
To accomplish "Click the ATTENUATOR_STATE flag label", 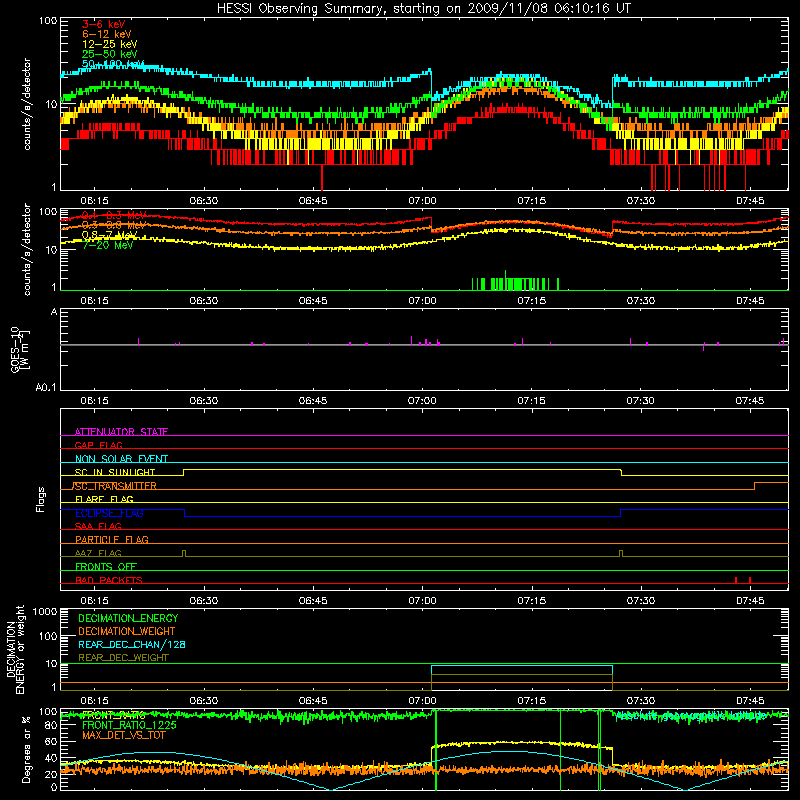I will 121,432.
